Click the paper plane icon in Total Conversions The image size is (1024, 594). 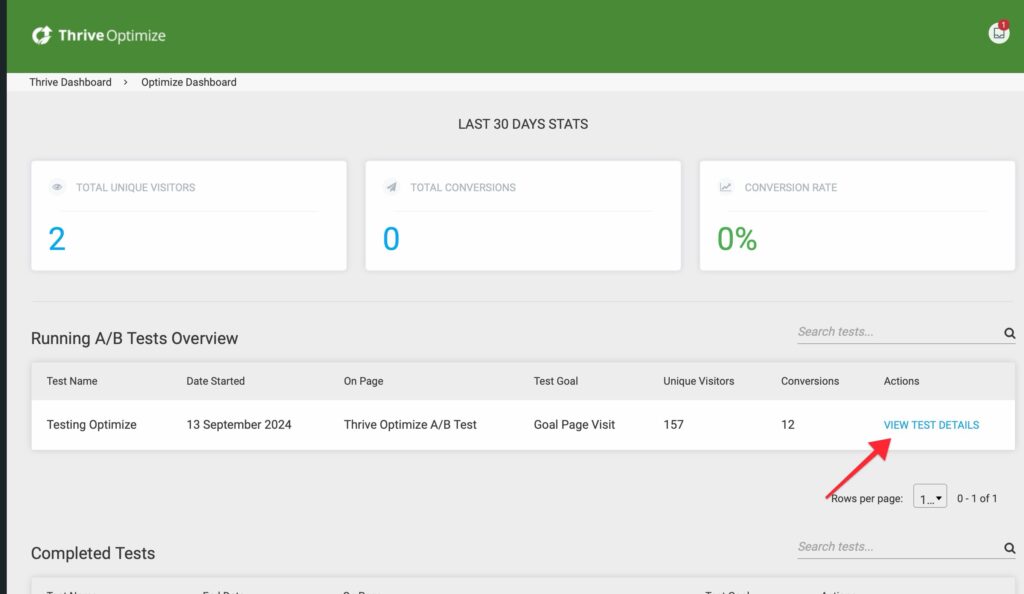tap(391, 187)
